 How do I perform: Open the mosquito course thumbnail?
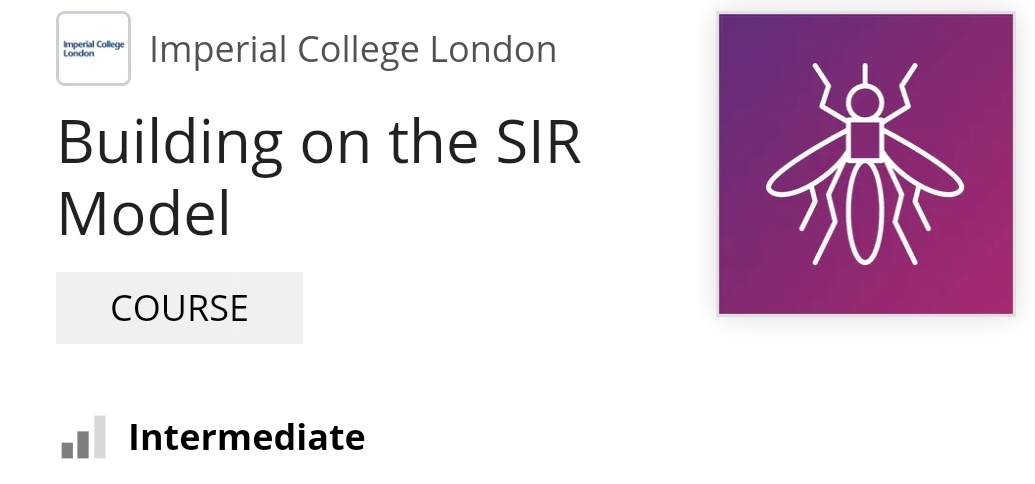point(865,165)
